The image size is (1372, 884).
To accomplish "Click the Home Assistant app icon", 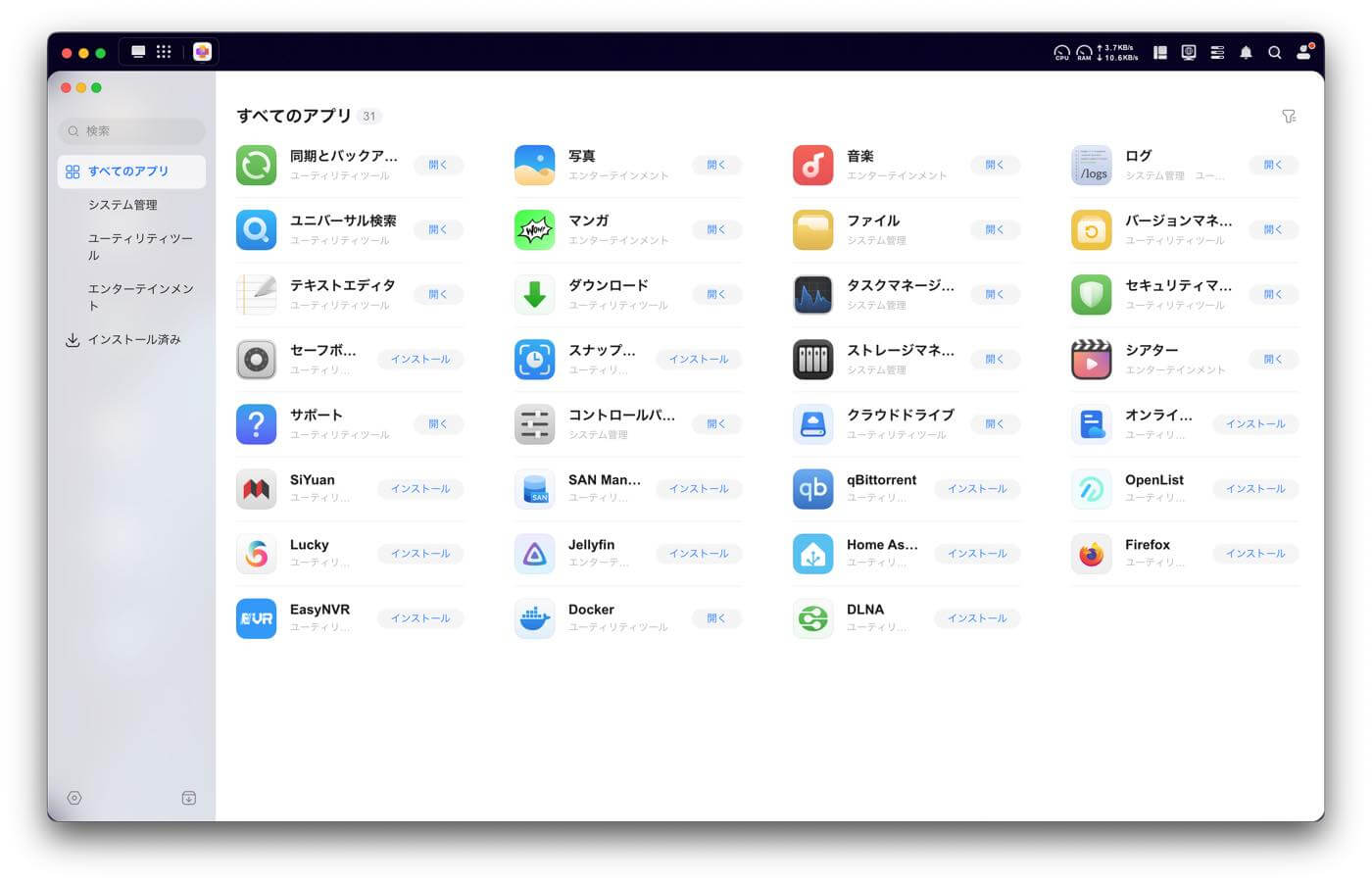I will click(x=812, y=554).
